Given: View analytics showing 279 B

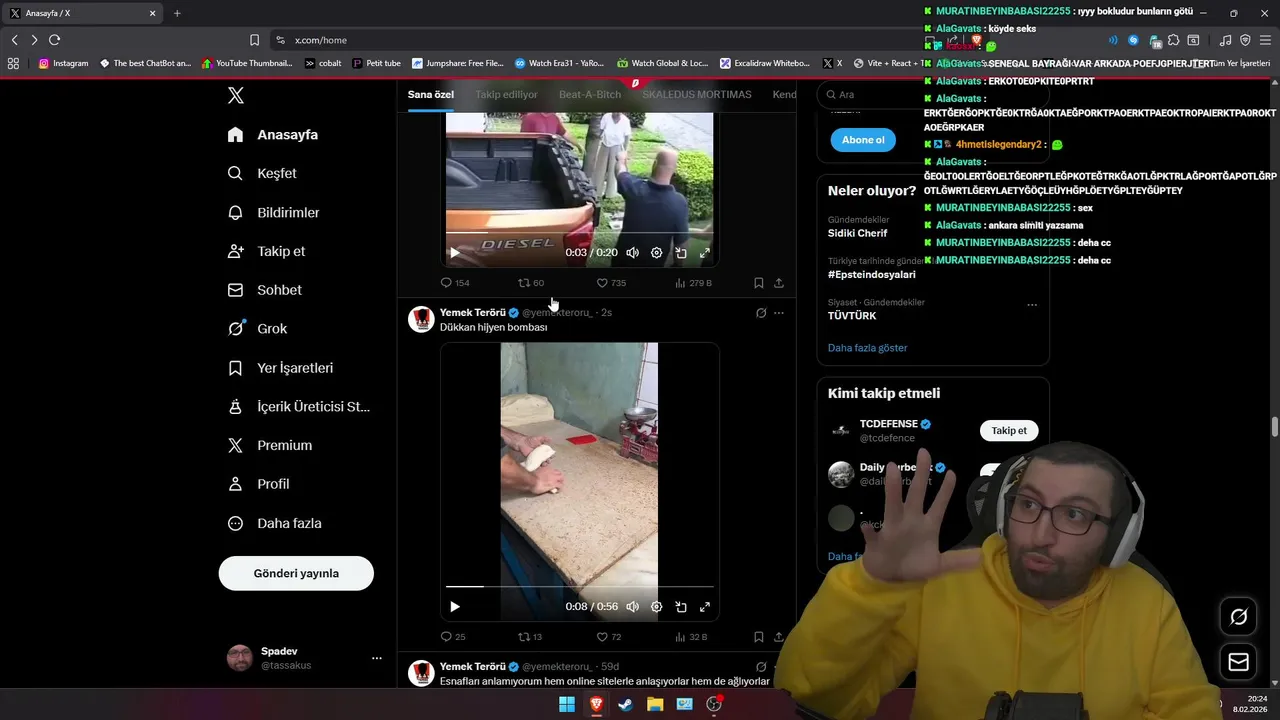Looking at the screenshot, I should tap(693, 283).
